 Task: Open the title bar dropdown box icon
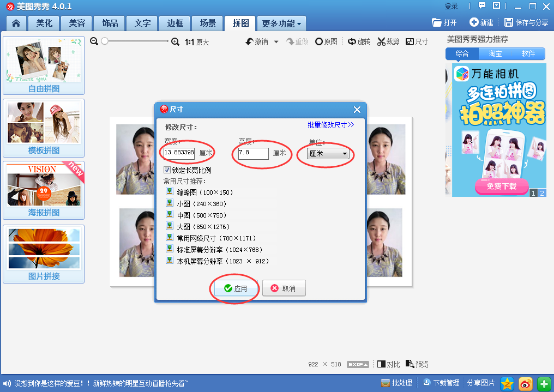(496, 5)
